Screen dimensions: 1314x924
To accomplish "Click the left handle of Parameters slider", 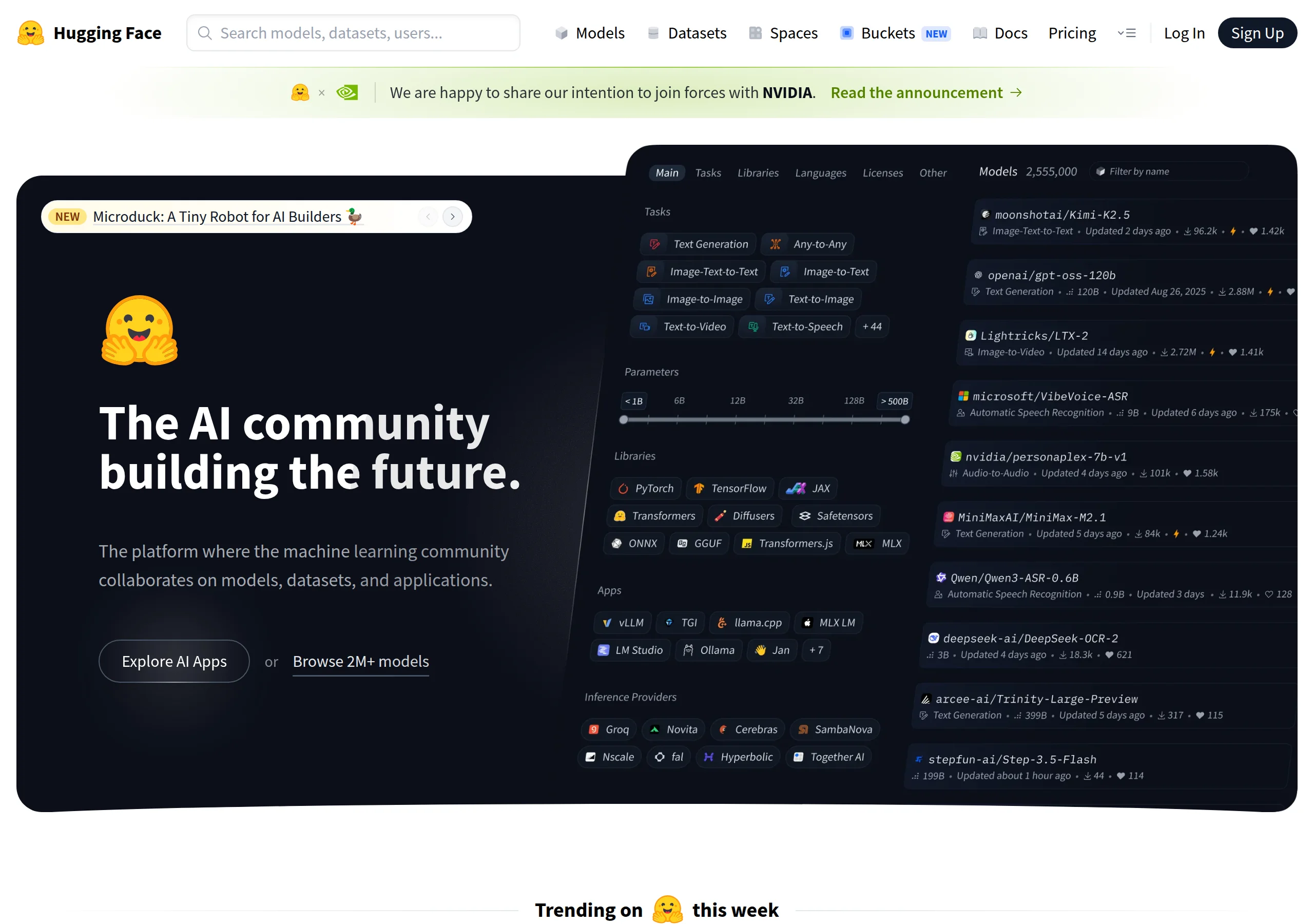I will pyautogui.click(x=623, y=419).
